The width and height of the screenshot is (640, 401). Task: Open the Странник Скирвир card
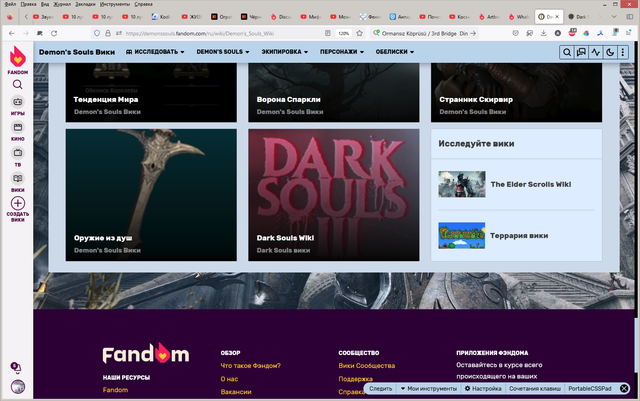pos(516,93)
